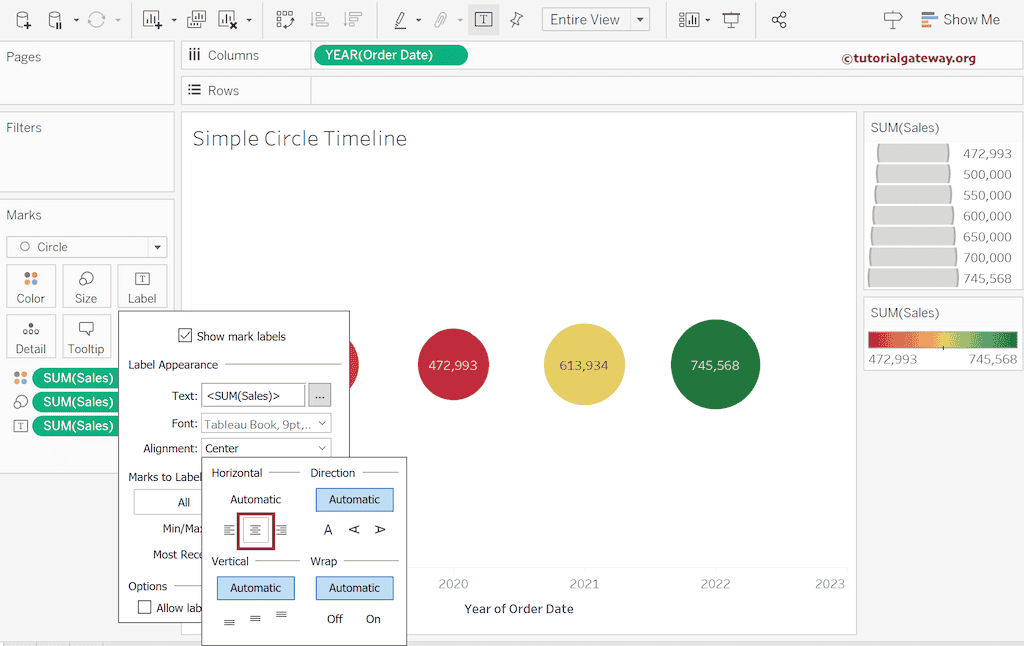The height and width of the screenshot is (646, 1024).
Task: Click the Simple Circle Timeline title
Action: [x=300, y=138]
